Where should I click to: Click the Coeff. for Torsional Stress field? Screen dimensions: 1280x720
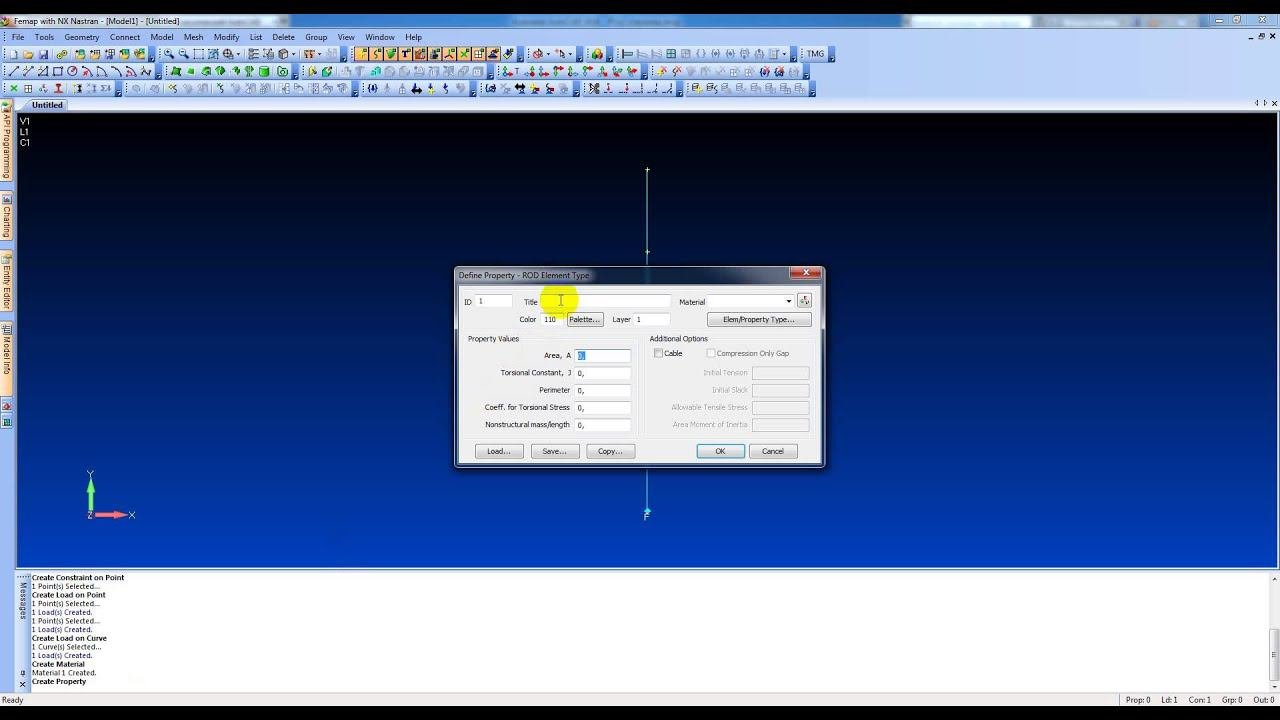click(x=603, y=407)
